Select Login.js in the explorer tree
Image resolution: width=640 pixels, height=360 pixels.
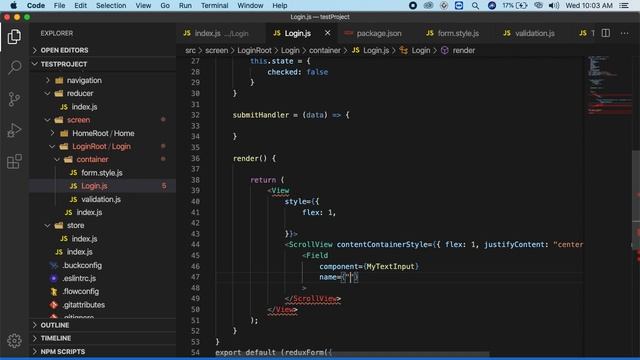pyautogui.click(x=94, y=186)
